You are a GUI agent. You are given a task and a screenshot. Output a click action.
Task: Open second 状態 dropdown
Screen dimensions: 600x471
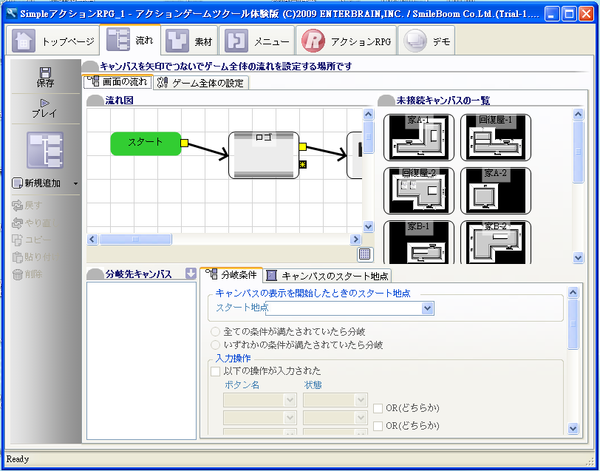[x=335, y=417]
